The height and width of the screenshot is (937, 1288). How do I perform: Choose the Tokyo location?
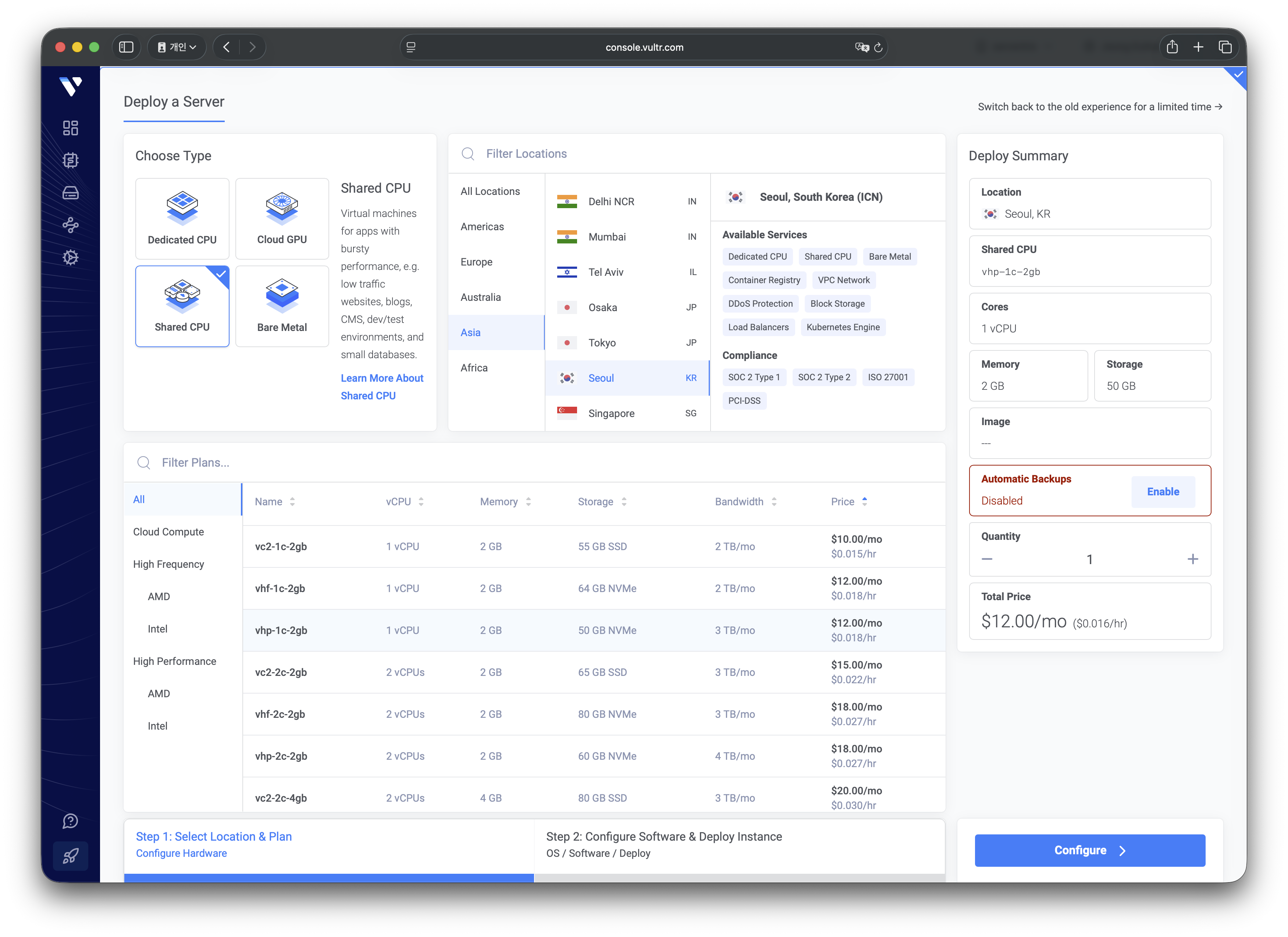(x=627, y=343)
